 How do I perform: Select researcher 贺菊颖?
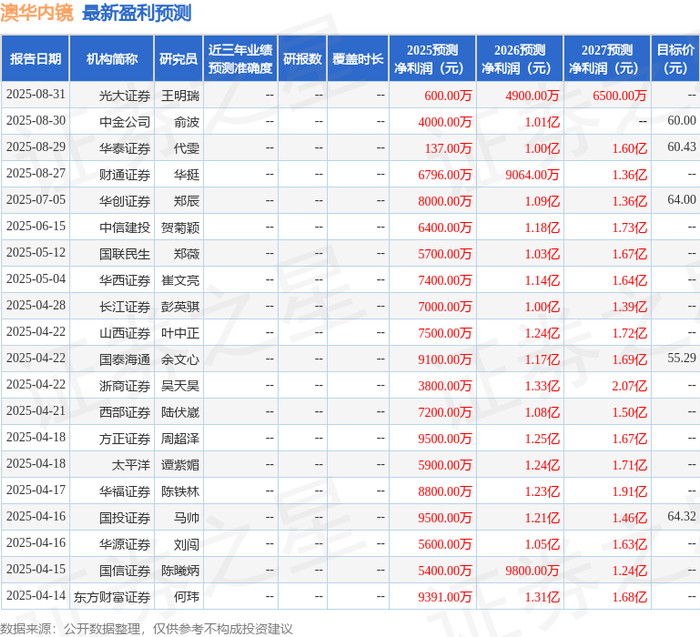pos(180,227)
